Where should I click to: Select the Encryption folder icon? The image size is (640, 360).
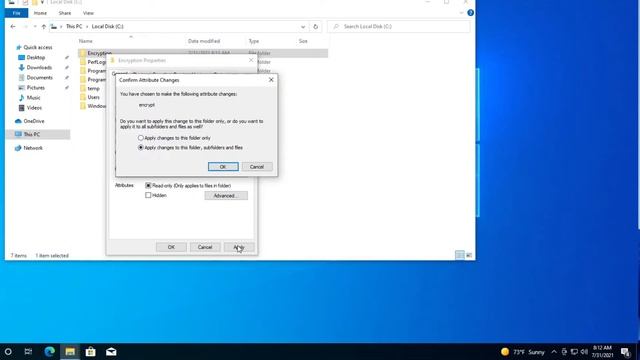83,53
